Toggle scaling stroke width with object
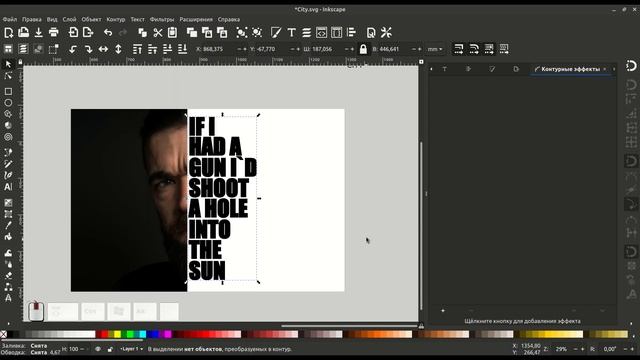 click(x=459, y=49)
